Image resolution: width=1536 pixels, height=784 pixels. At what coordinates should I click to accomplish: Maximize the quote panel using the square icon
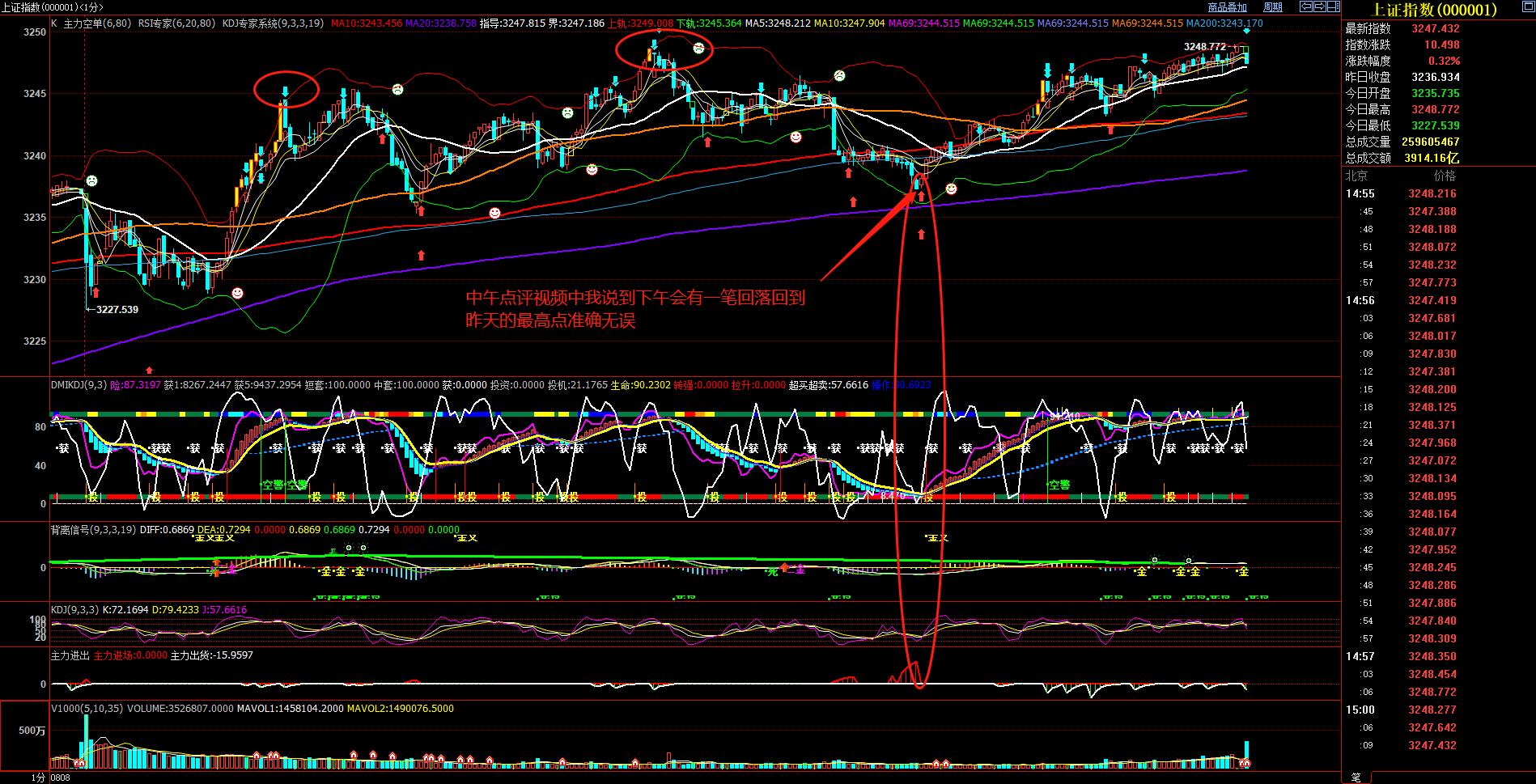coord(1529,6)
